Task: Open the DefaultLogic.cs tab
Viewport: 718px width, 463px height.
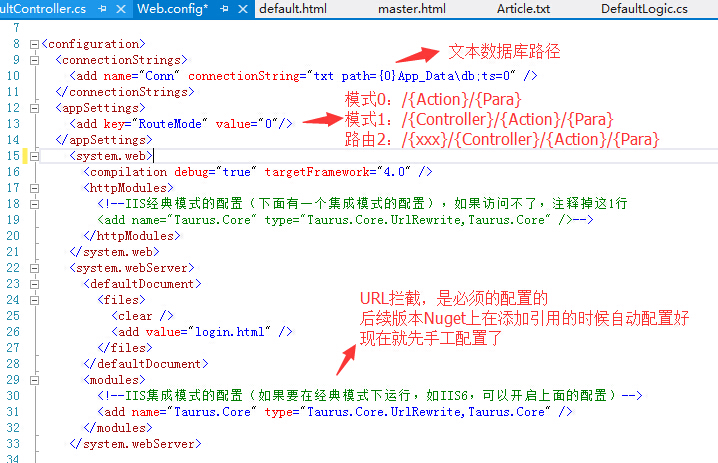Action: pyautogui.click(x=644, y=9)
